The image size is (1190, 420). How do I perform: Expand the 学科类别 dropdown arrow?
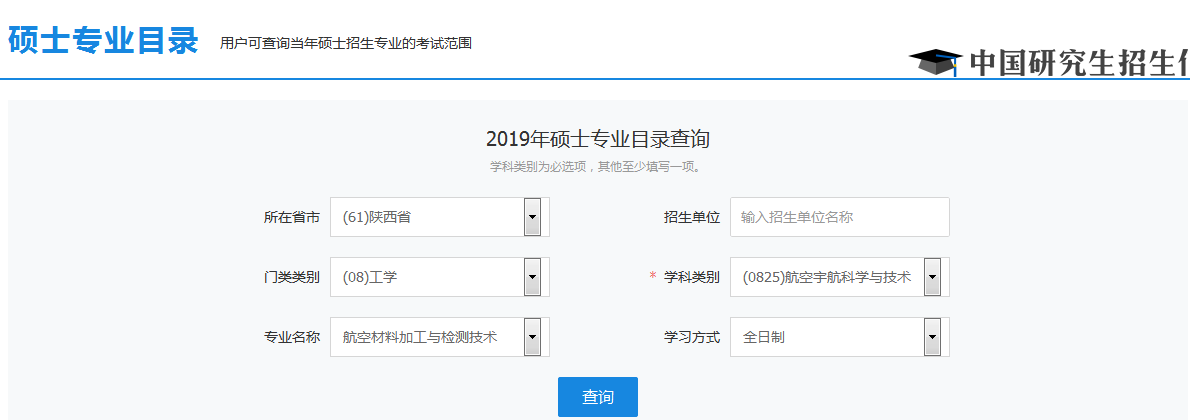click(932, 277)
